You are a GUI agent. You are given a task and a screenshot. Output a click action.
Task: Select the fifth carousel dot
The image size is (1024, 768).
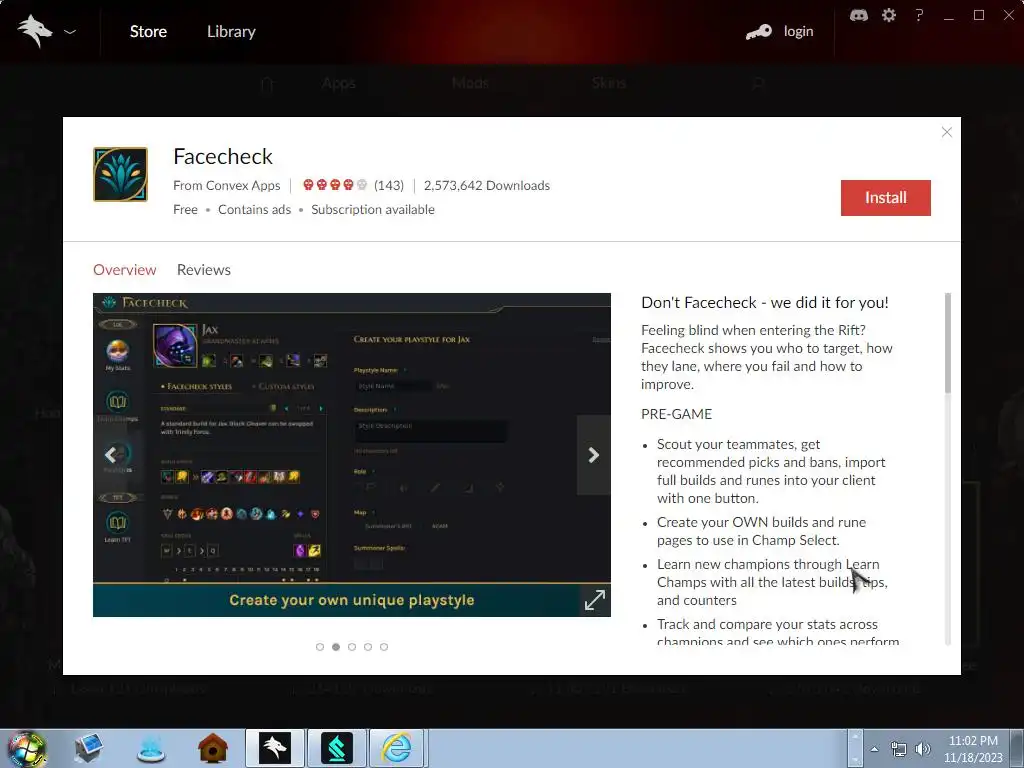coord(384,647)
